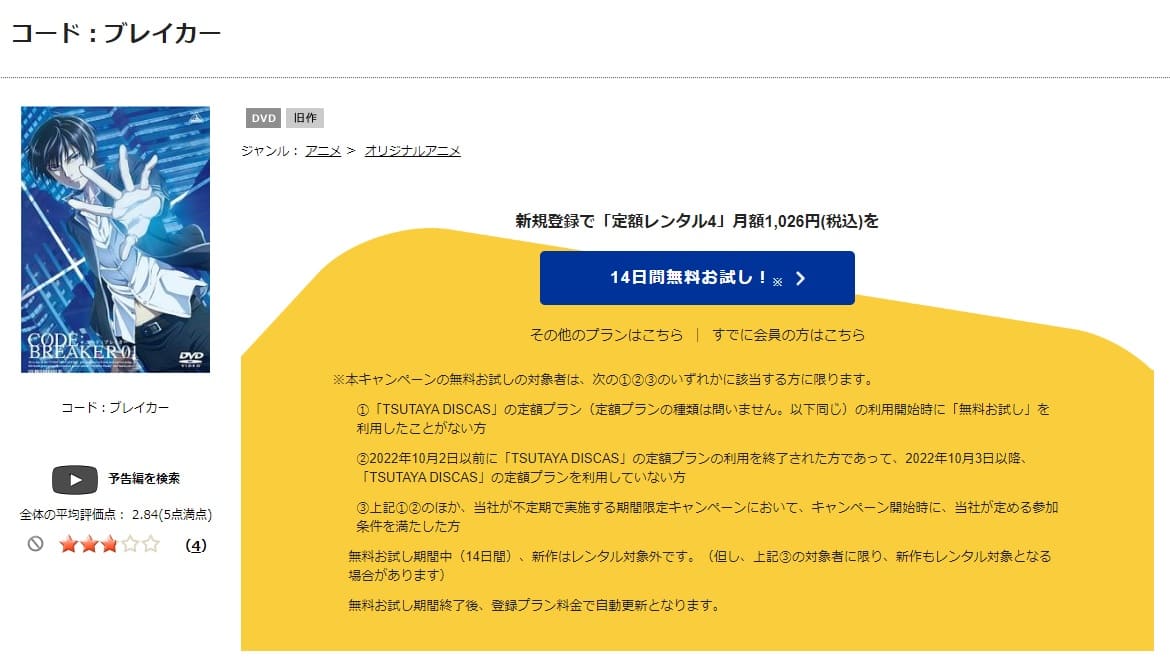Rate with the first star
Viewport: 1170px width, 663px height.
[x=69, y=544]
